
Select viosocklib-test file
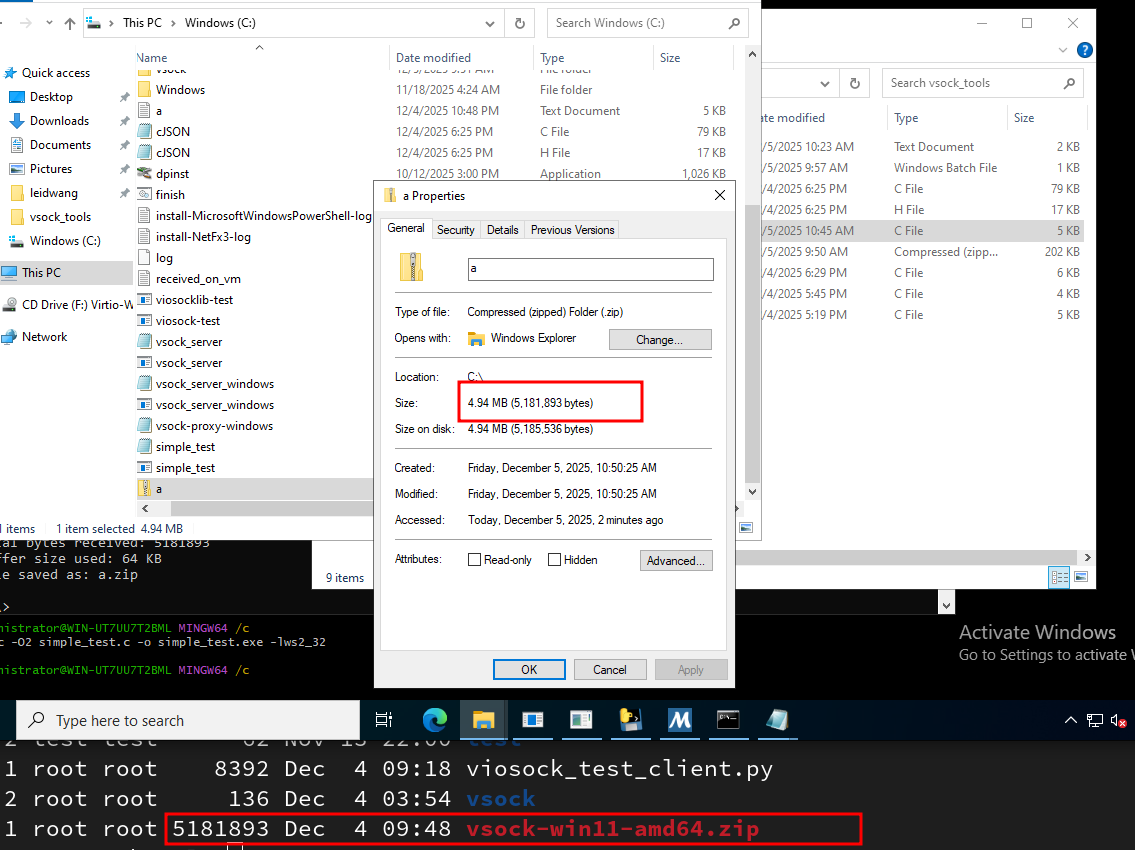[194, 300]
